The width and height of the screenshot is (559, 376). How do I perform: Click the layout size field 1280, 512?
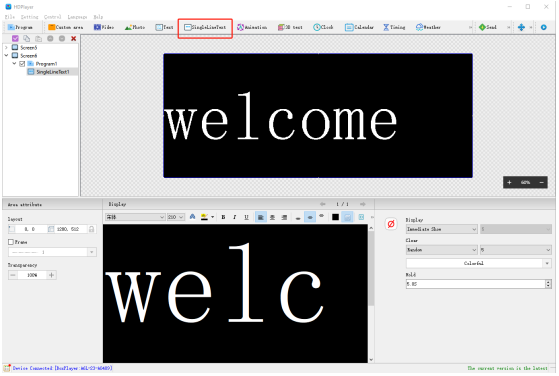[67, 229]
